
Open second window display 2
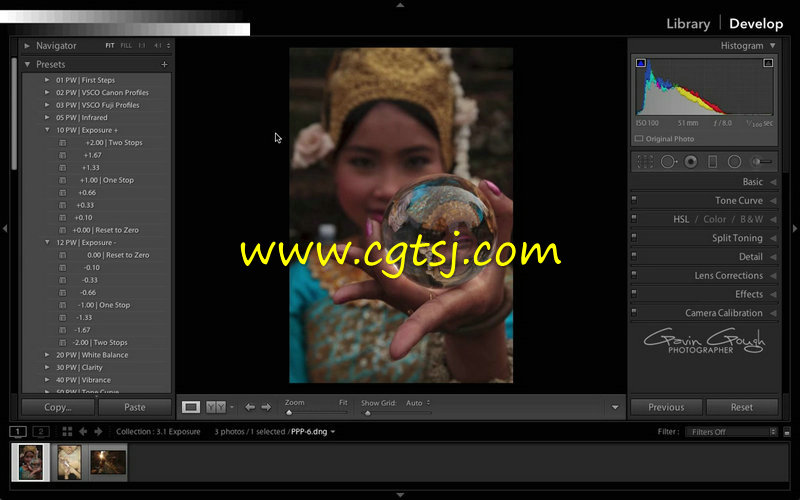[x=41, y=432]
